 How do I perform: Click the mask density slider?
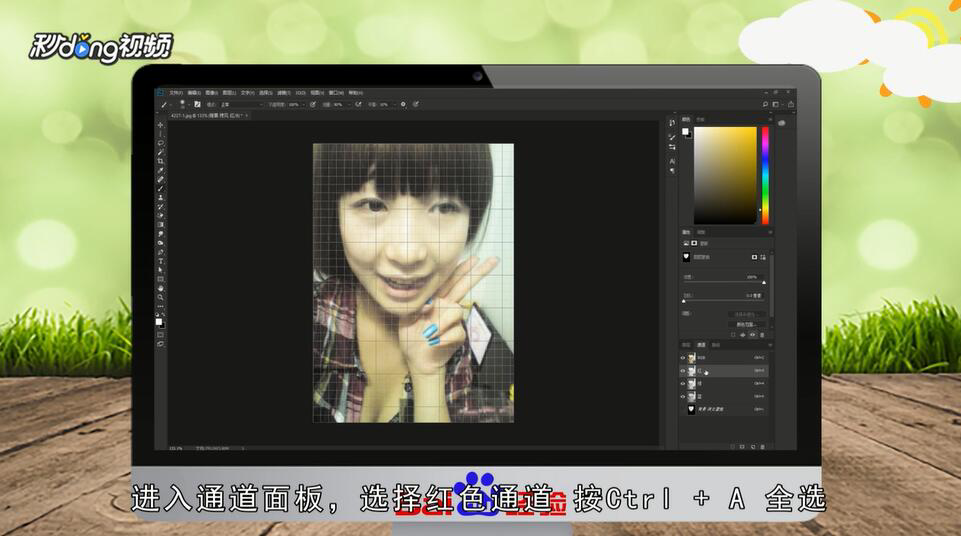tap(724, 282)
